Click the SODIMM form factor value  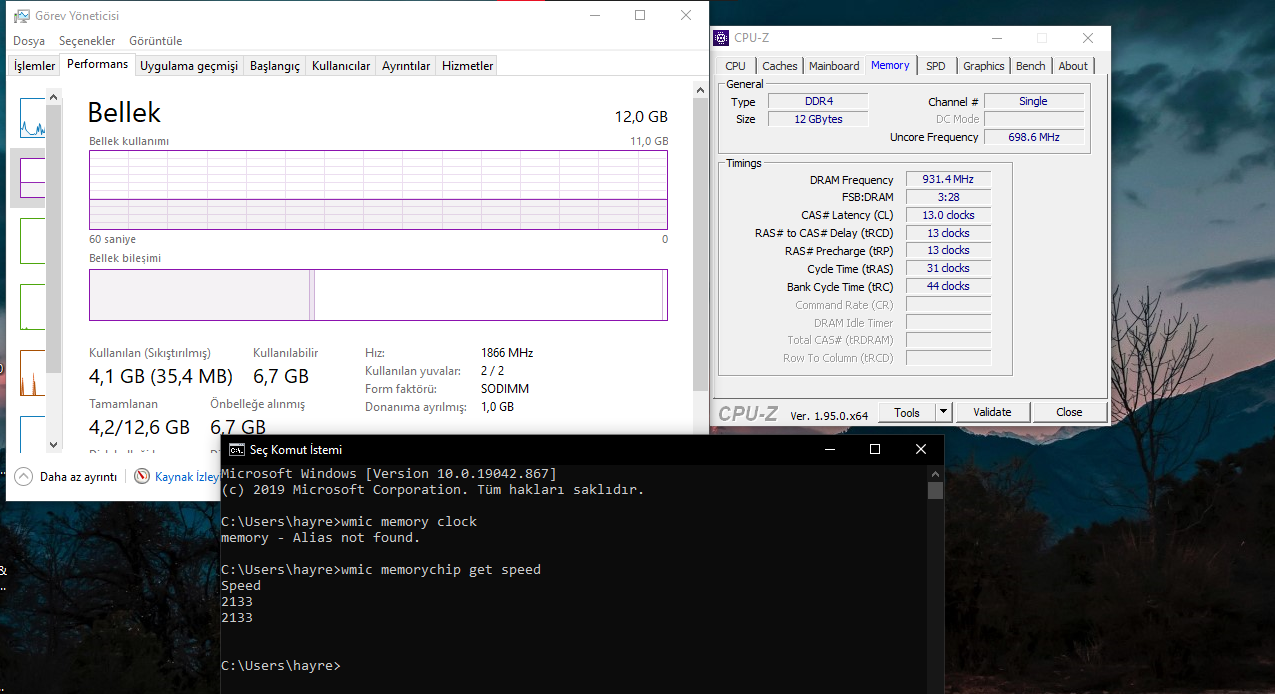point(505,389)
